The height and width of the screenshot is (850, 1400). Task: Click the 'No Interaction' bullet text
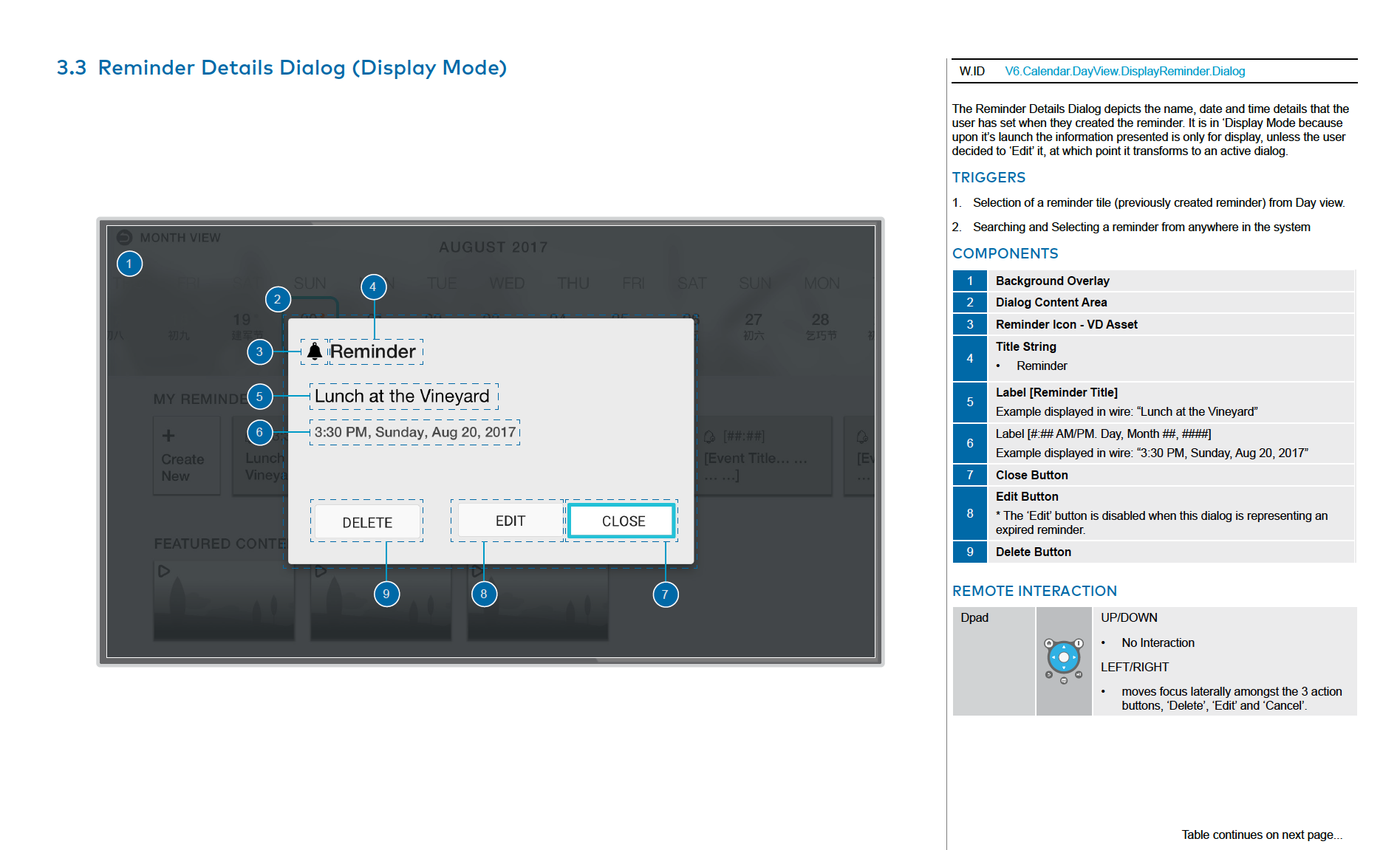(x=1158, y=642)
